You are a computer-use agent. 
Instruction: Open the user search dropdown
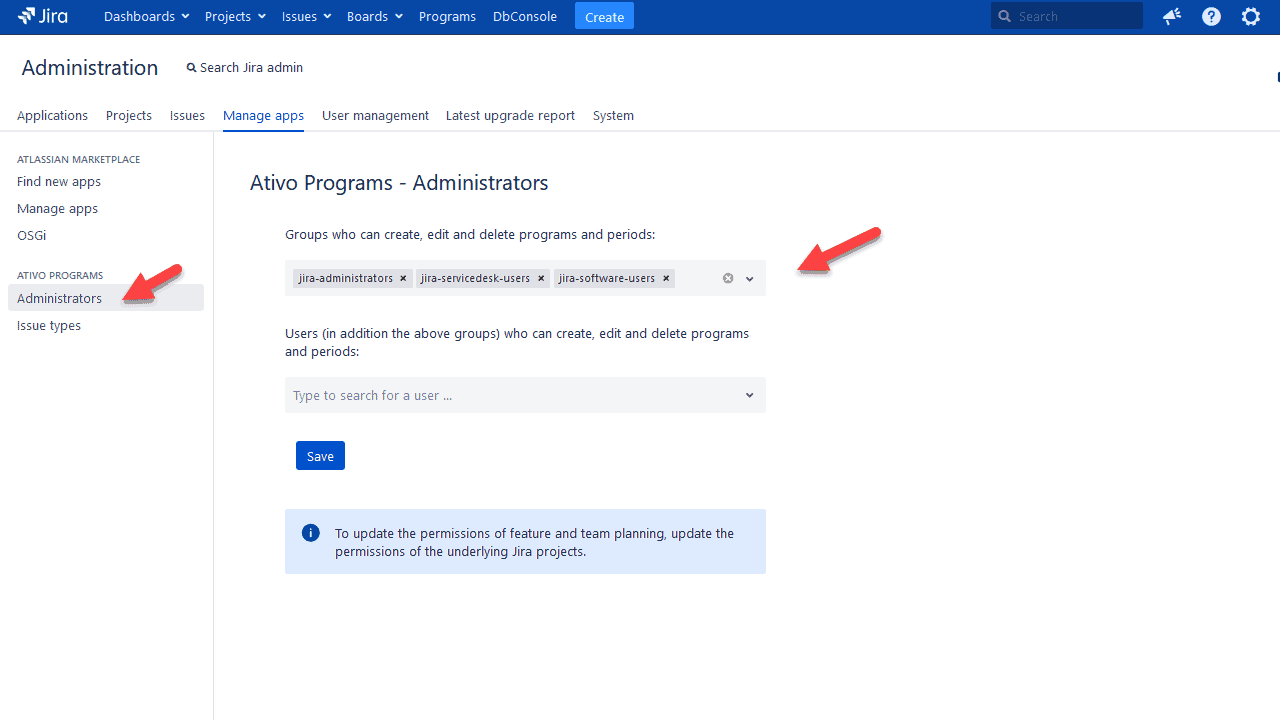pos(749,395)
